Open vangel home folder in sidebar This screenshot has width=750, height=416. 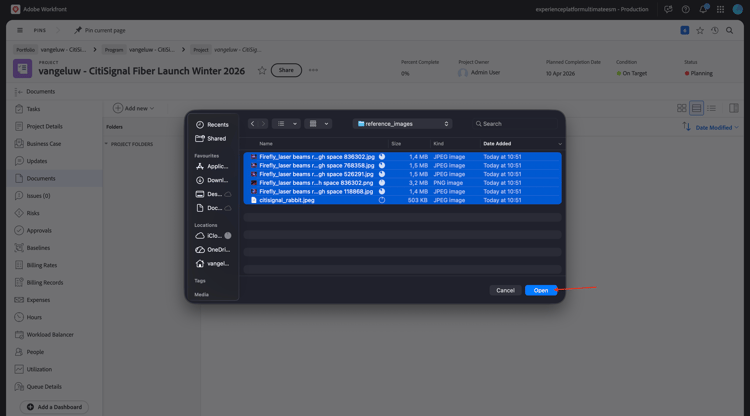click(x=212, y=263)
